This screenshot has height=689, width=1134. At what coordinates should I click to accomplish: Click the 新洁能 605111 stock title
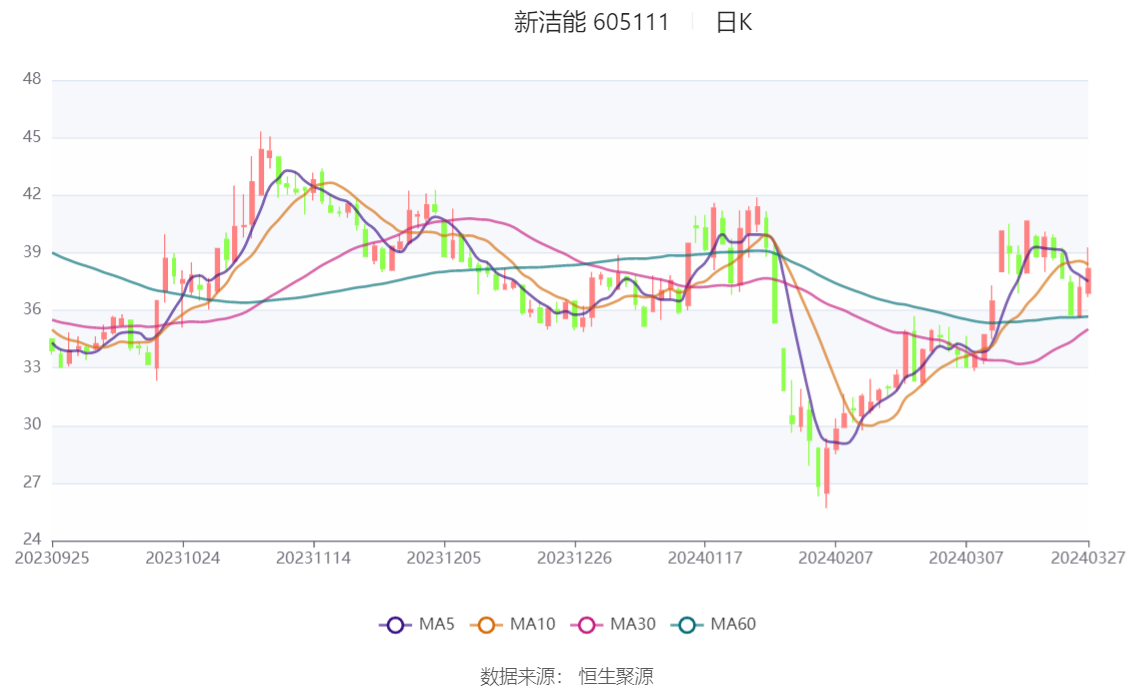tap(591, 22)
